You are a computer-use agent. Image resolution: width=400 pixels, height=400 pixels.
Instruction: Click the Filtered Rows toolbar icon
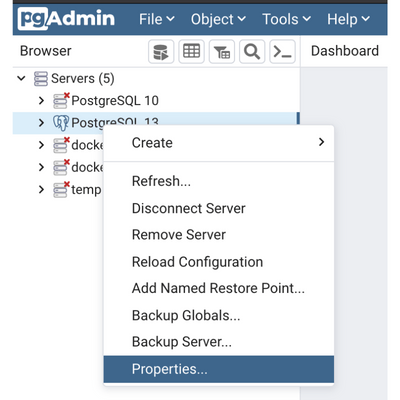222,51
